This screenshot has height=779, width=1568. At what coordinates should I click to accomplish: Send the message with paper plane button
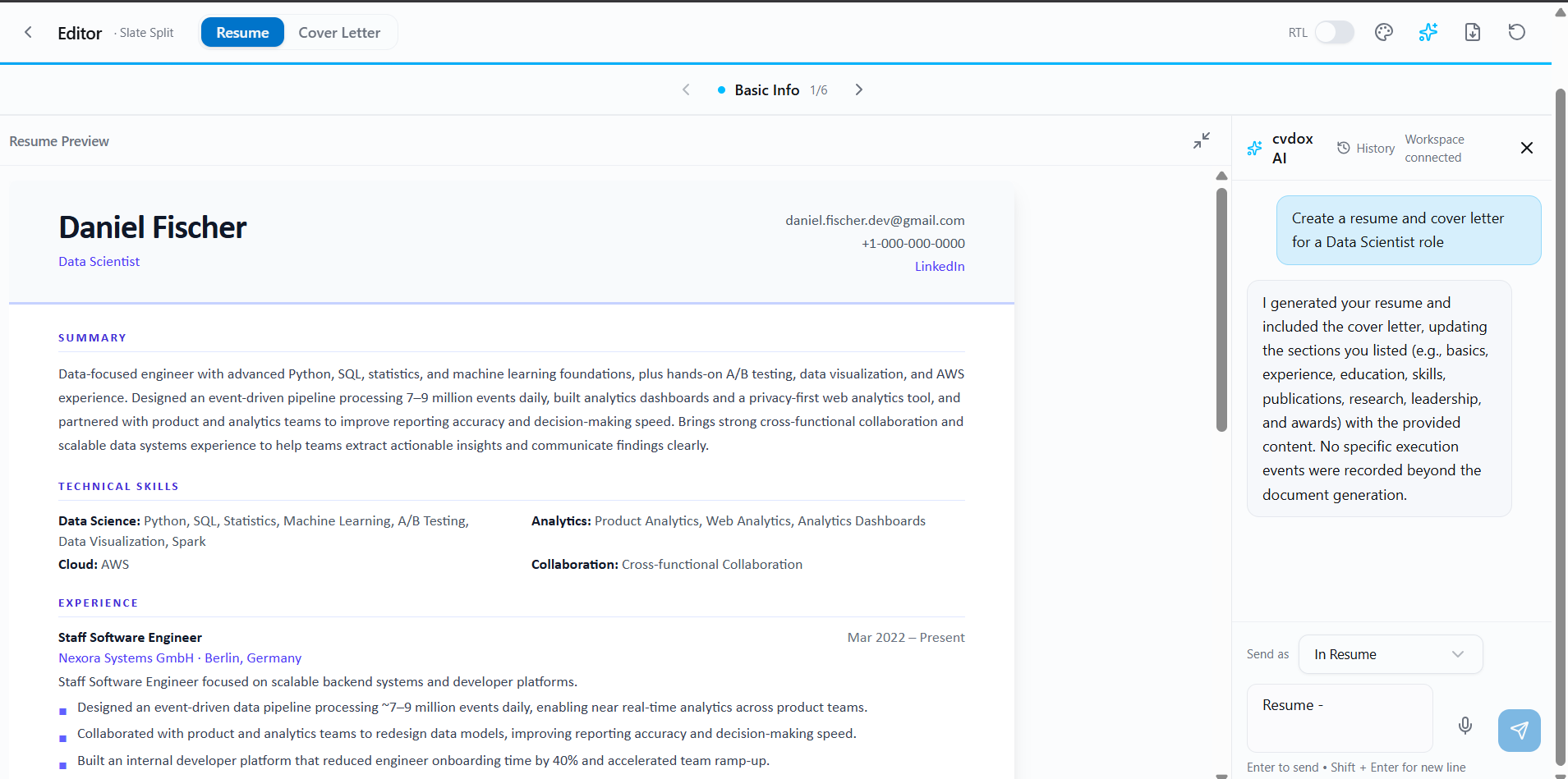(x=1520, y=731)
